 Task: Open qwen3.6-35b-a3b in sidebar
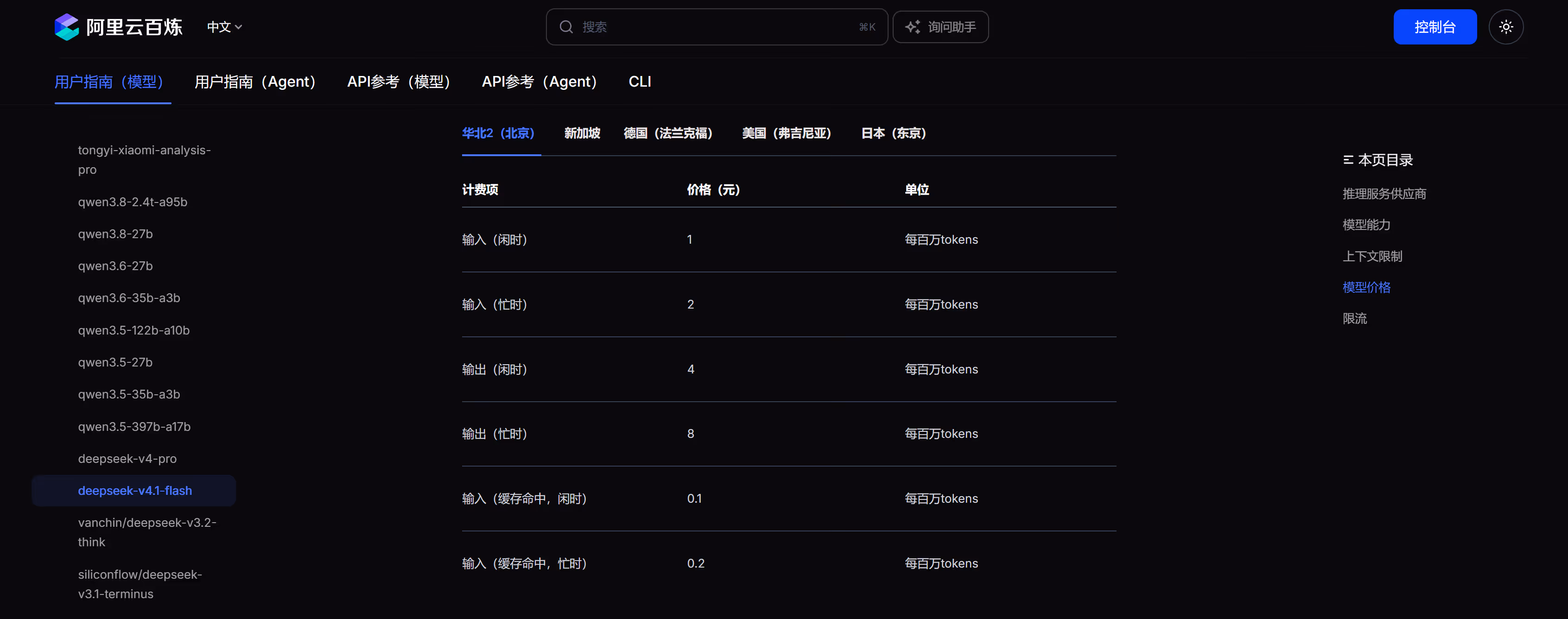(128, 298)
